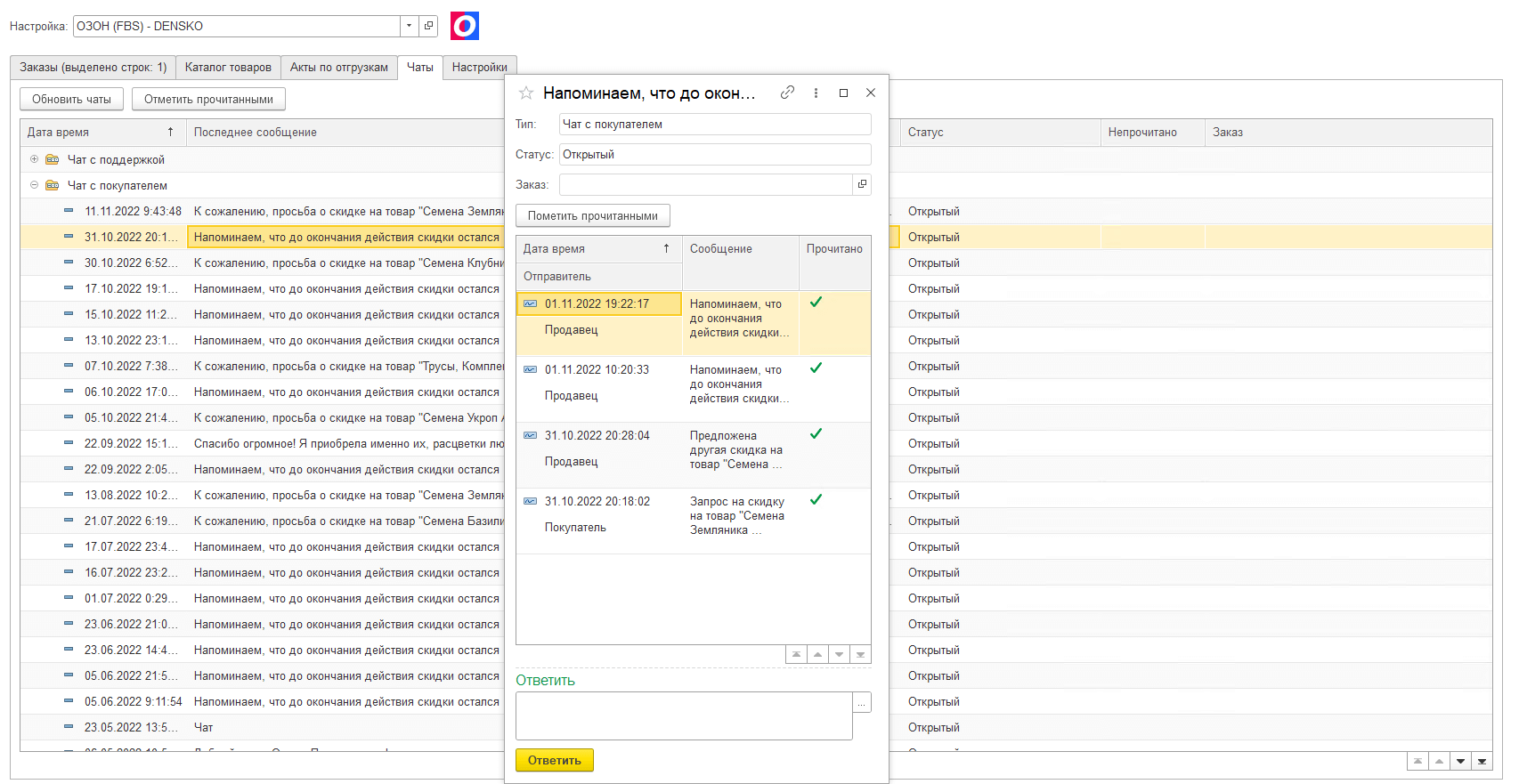This screenshot has height=784, width=1519.
Task: Move down one row in the main chats list
Action: (x=1460, y=762)
